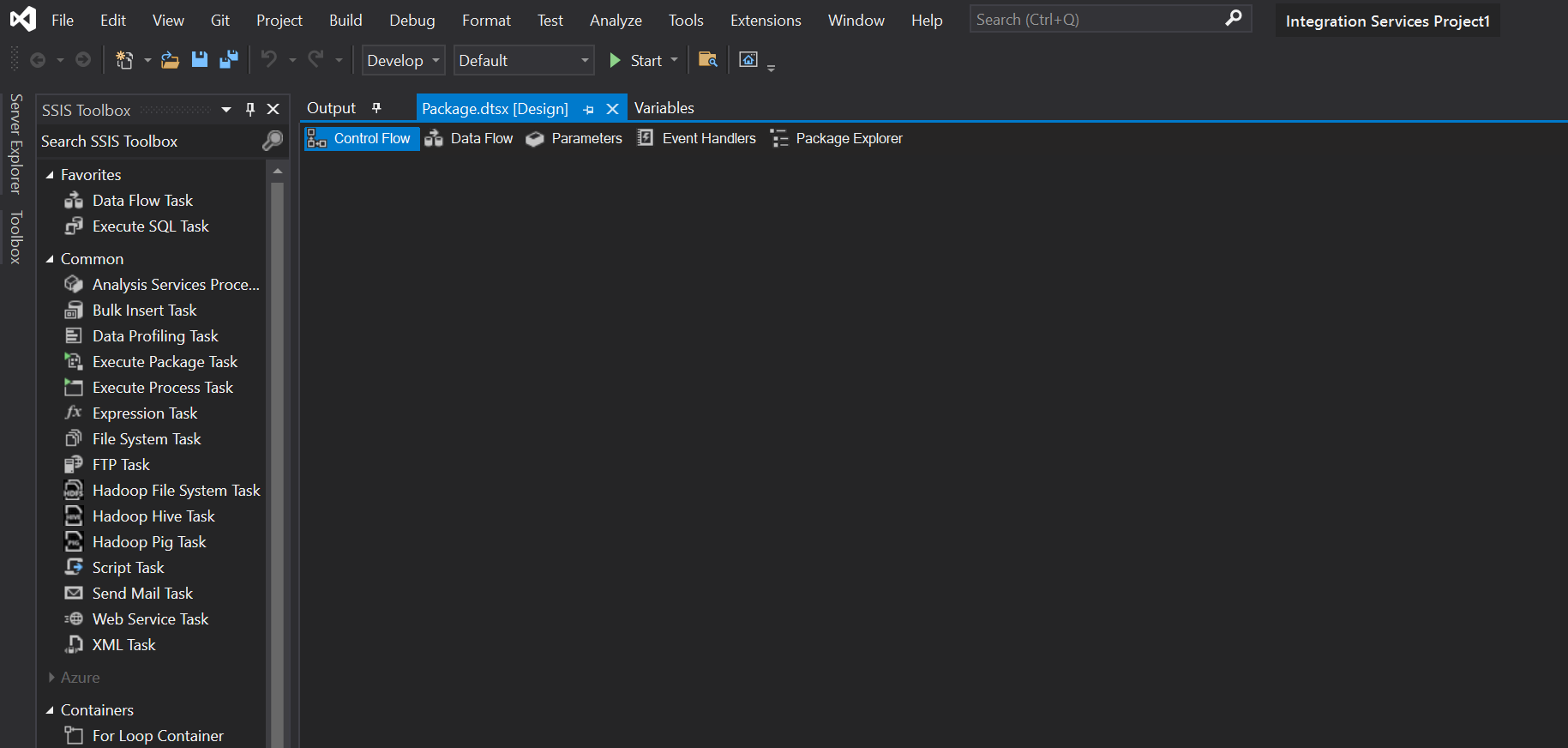Click the toolbar icon right of Find in Files
Viewport: 1568px width, 748px height.
point(748,60)
